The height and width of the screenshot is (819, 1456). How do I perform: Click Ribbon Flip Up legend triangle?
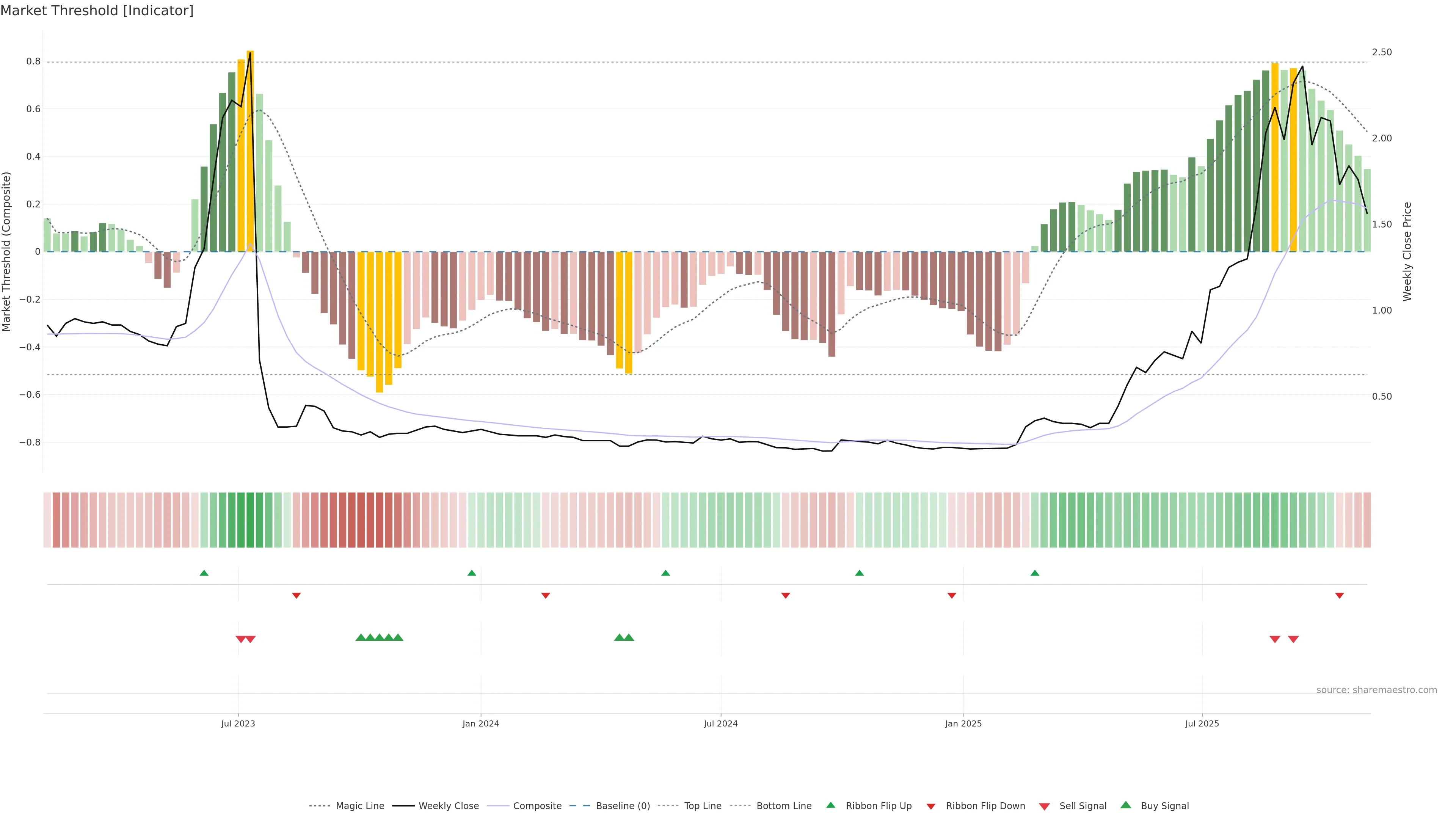(830, 805)
